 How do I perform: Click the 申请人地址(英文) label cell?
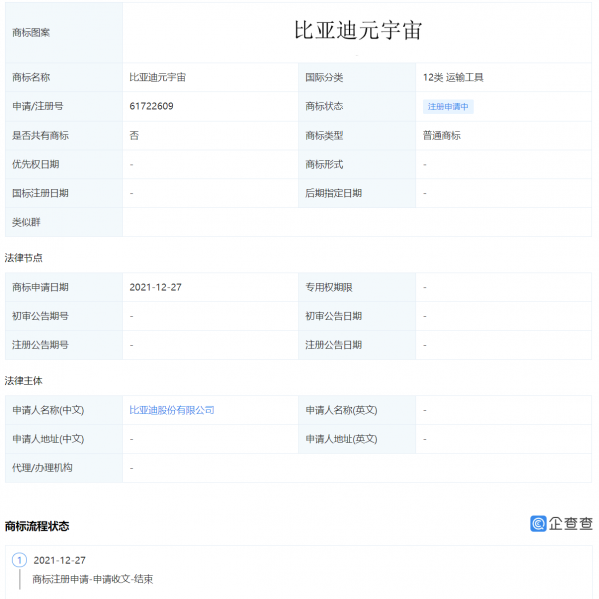tap(357, 439)
